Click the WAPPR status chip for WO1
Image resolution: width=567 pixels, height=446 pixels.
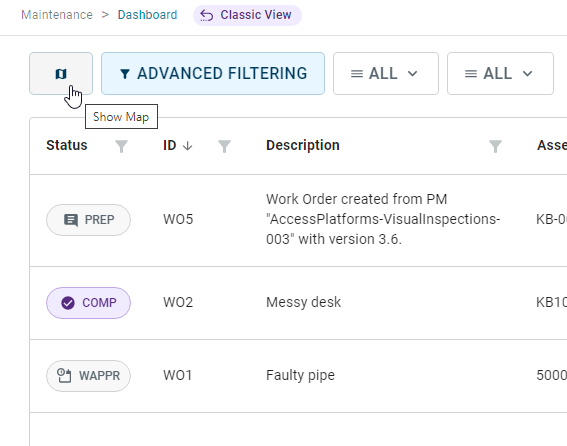tap(88, 376)
